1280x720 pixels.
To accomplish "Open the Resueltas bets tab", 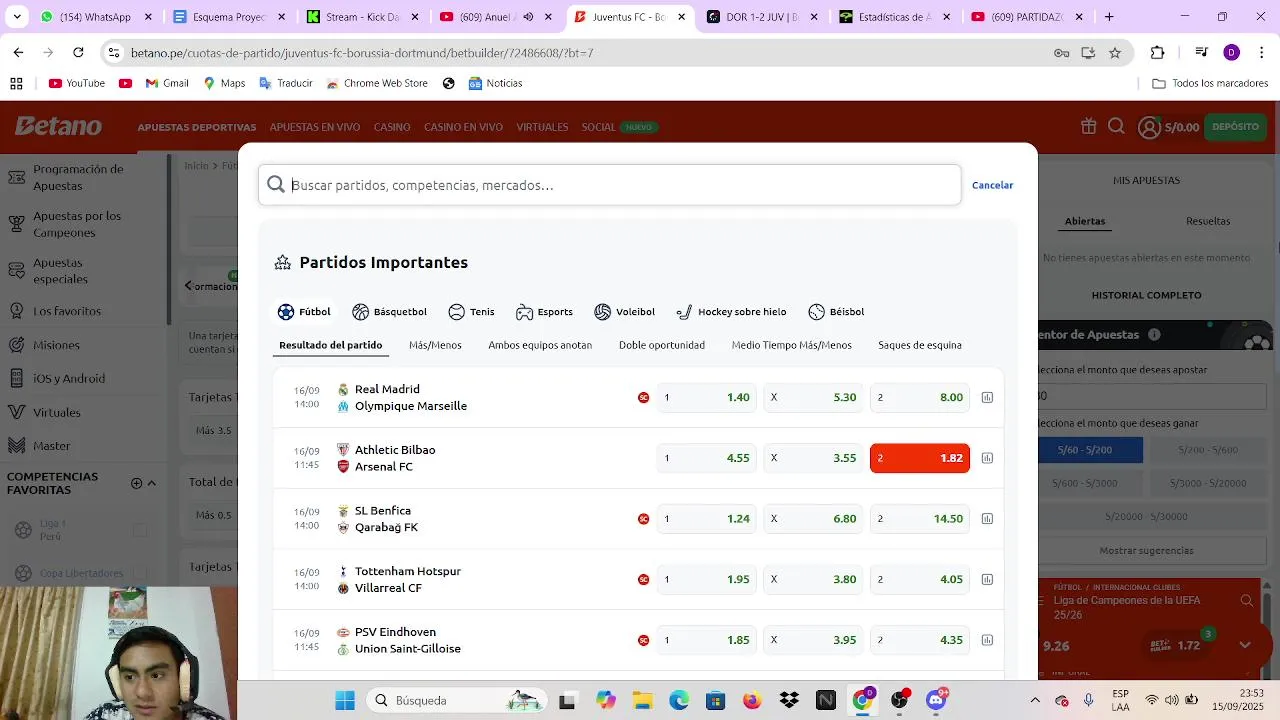I will click(x=1208, y=221).
